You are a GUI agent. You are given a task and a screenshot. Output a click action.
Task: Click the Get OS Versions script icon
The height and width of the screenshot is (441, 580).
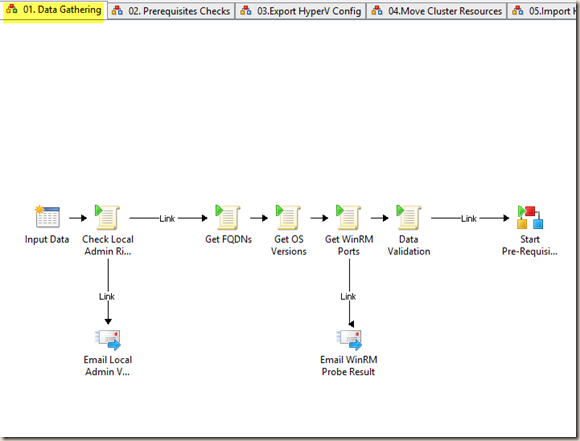click(288, 217)
